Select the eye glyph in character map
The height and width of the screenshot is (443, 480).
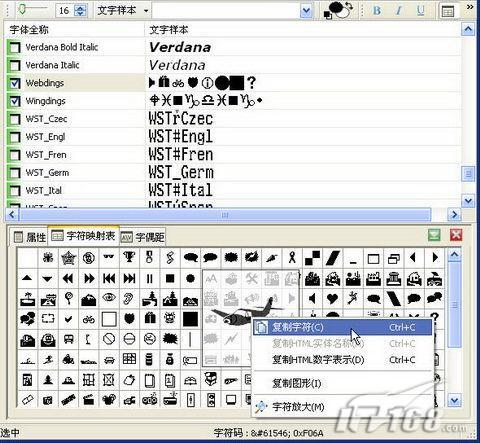pos(109,298)
